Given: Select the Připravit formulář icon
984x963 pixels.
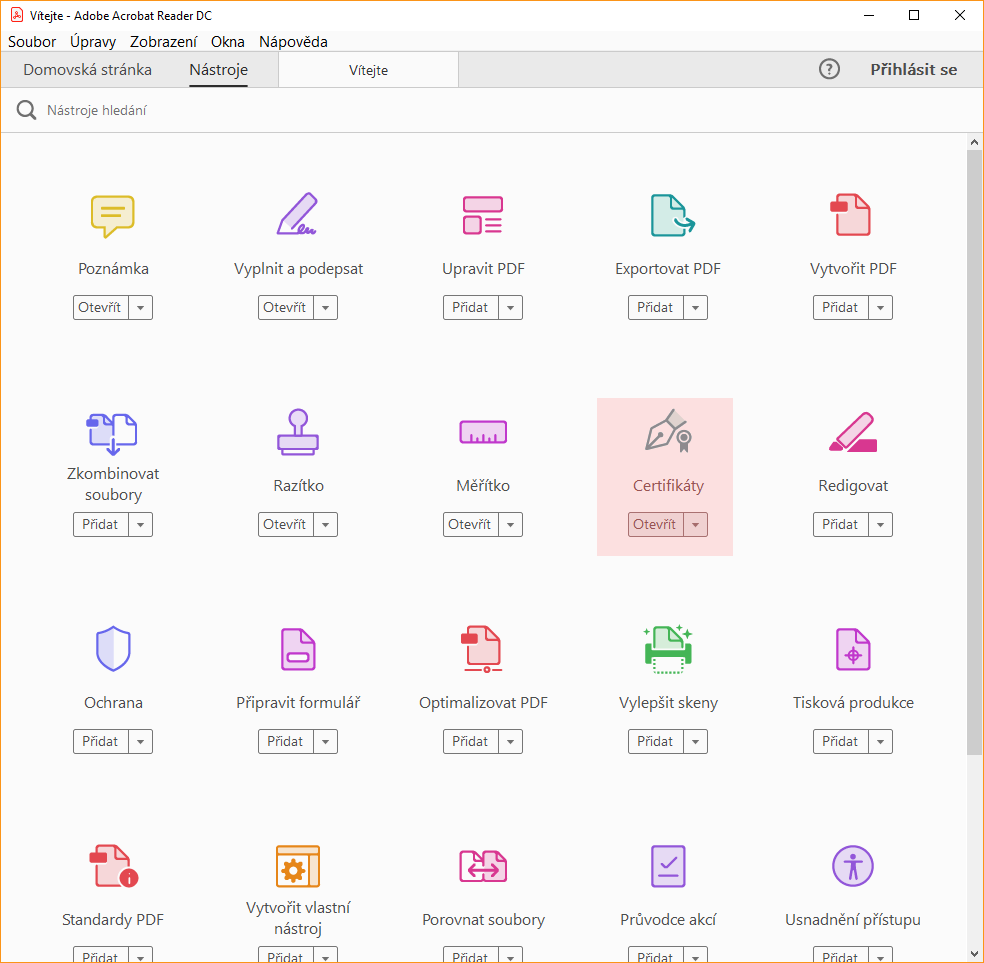Looking at the screenshot, I should pos(298,649).
